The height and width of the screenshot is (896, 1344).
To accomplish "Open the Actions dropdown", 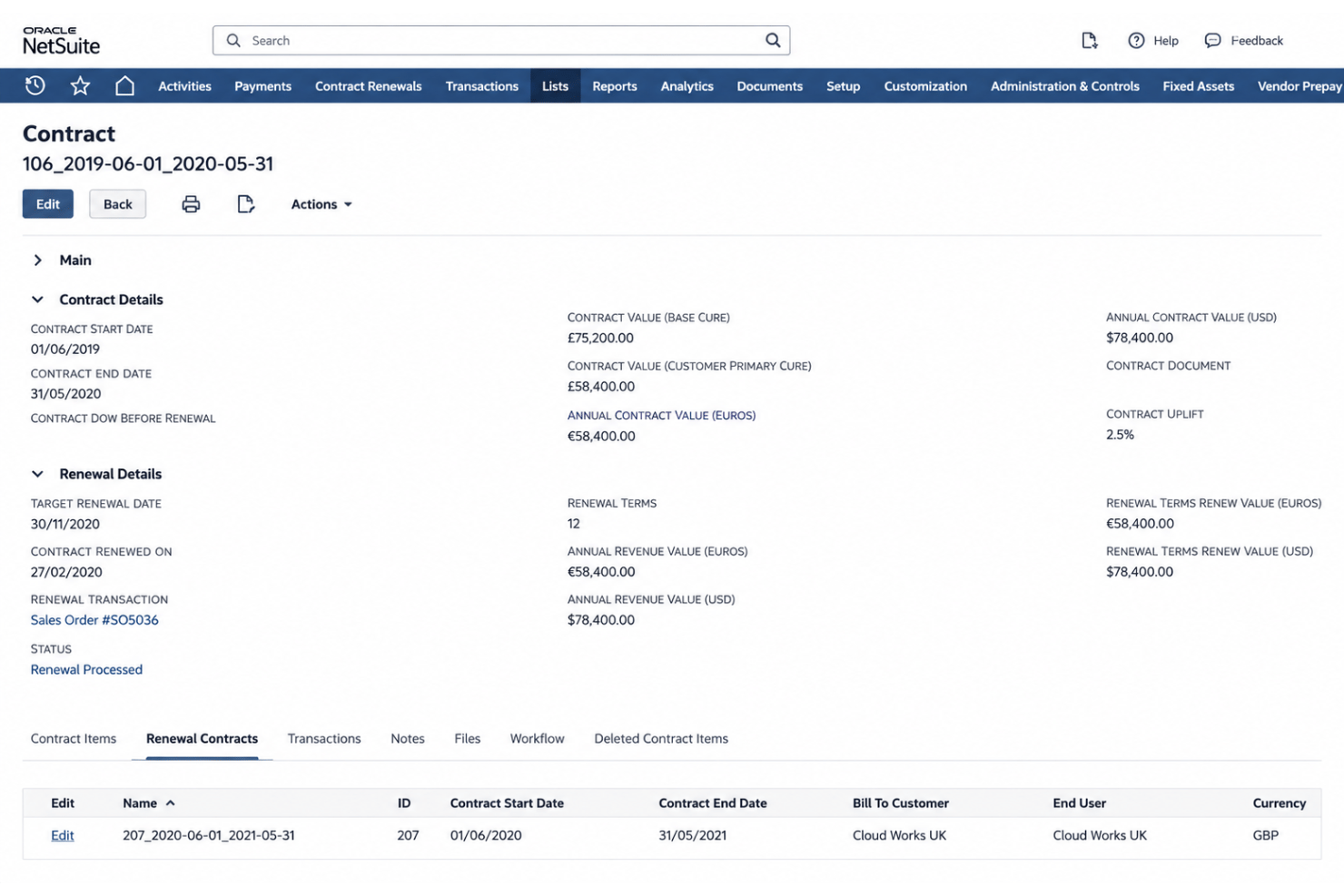I will (321, 204).
